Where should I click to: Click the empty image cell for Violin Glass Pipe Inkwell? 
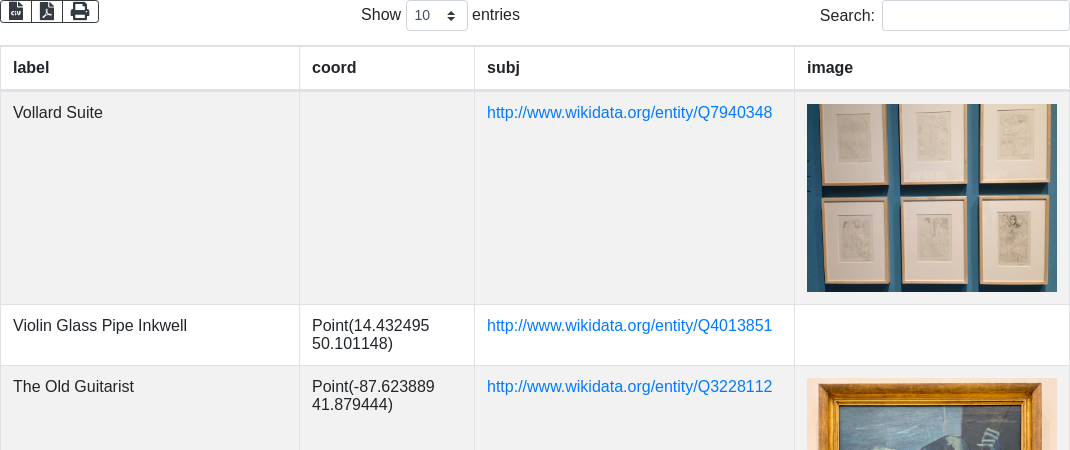coord(931,334)
